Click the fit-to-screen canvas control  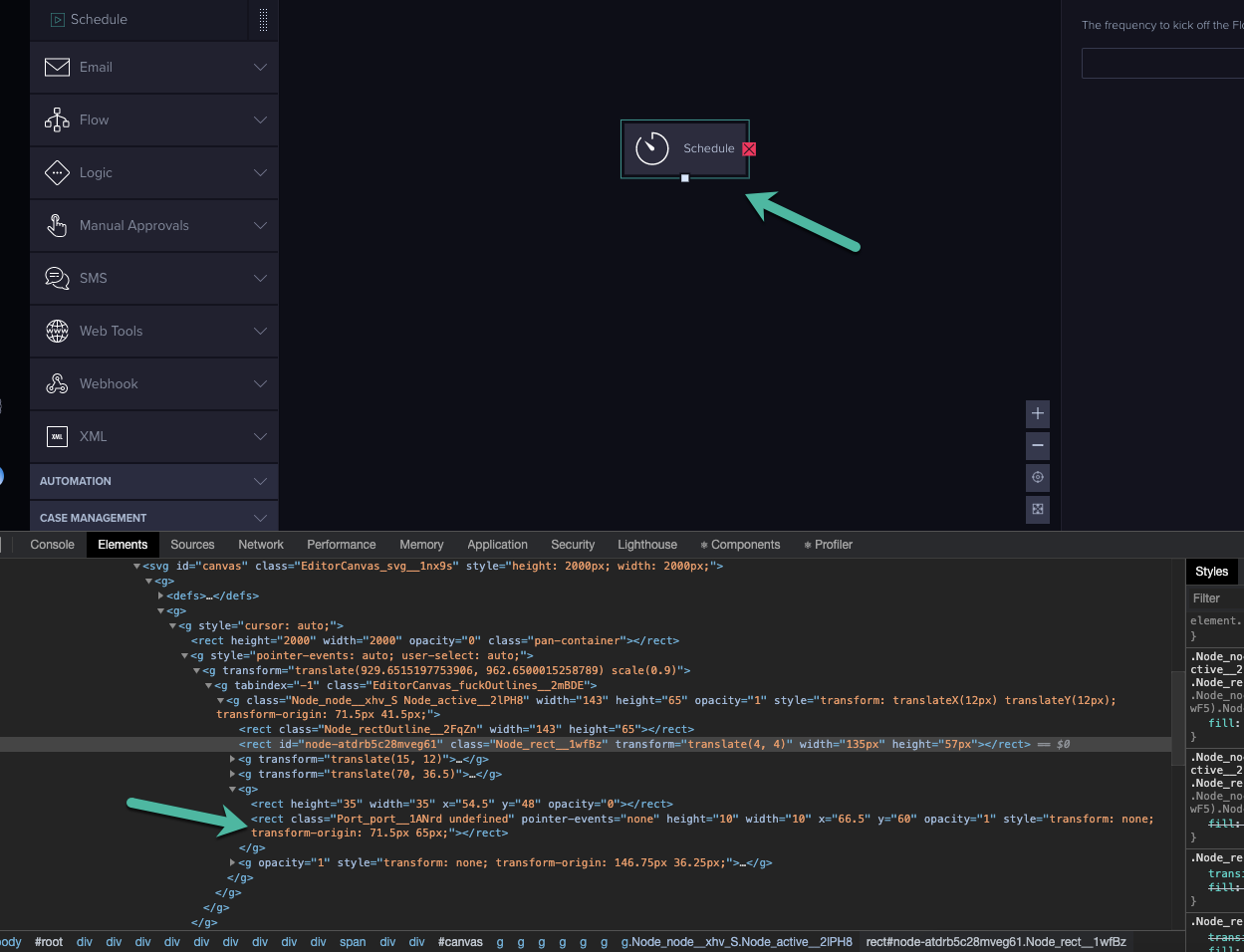coord(1037,509)
